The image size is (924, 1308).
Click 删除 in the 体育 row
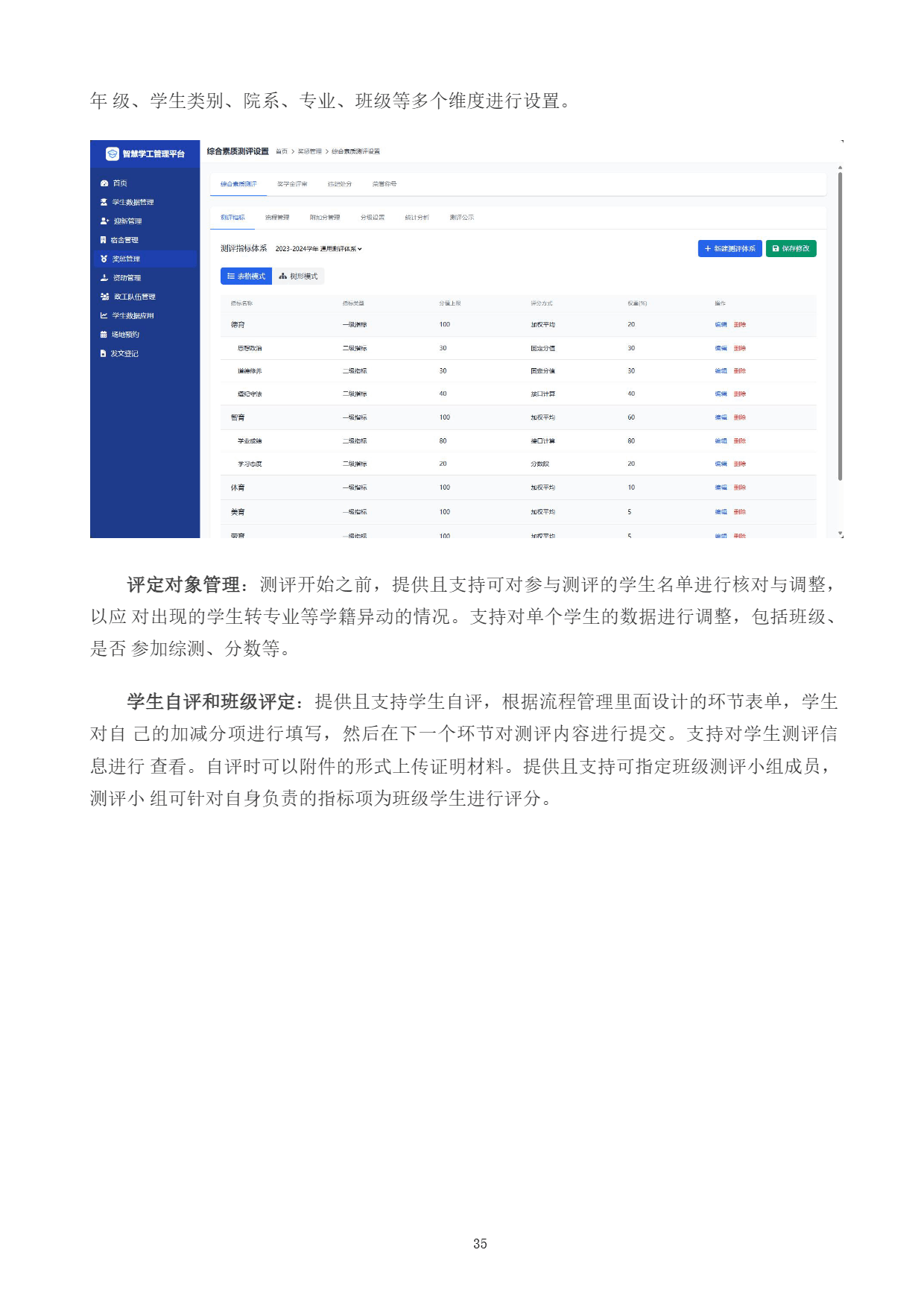click(x=740, y=487)
